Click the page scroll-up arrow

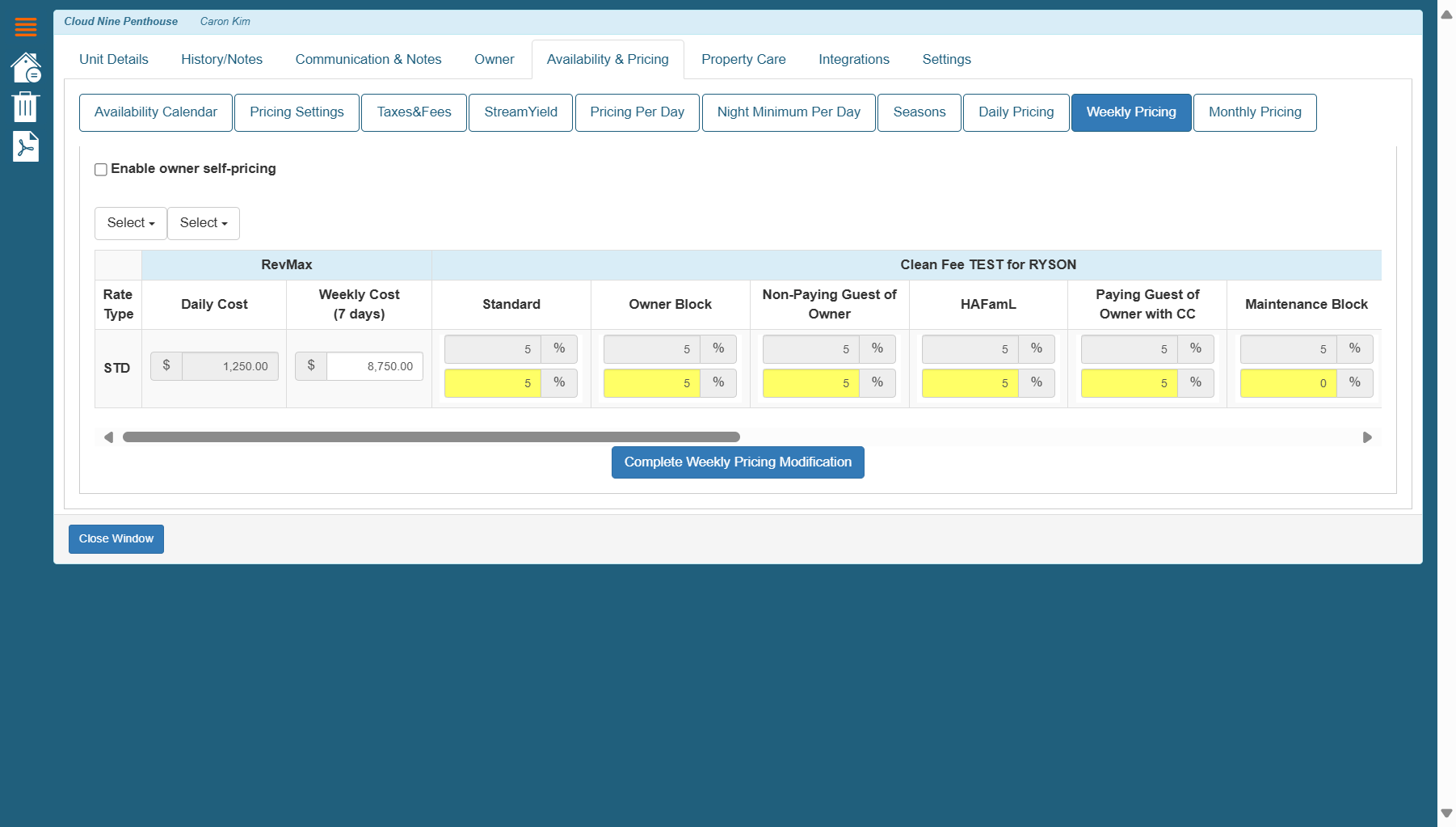pos(1446,15)
